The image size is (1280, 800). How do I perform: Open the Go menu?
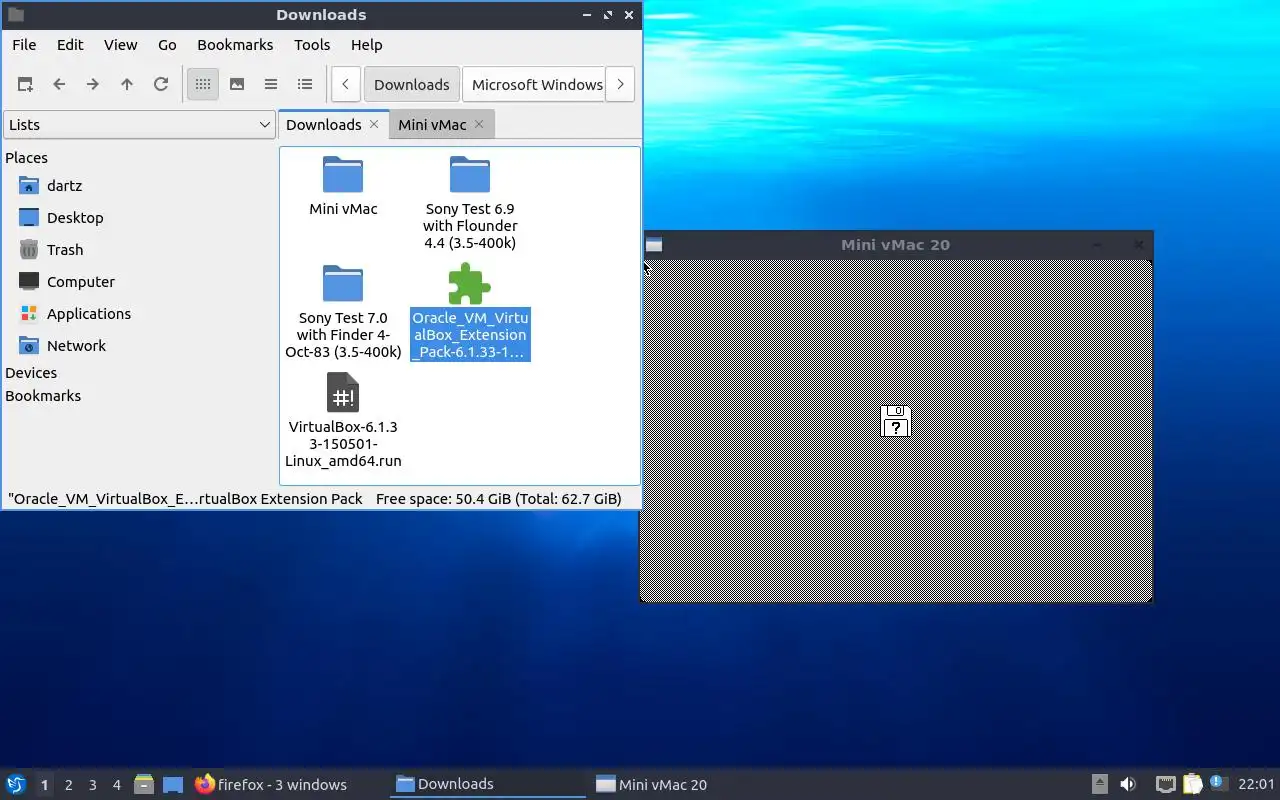[x=167, y=45]
